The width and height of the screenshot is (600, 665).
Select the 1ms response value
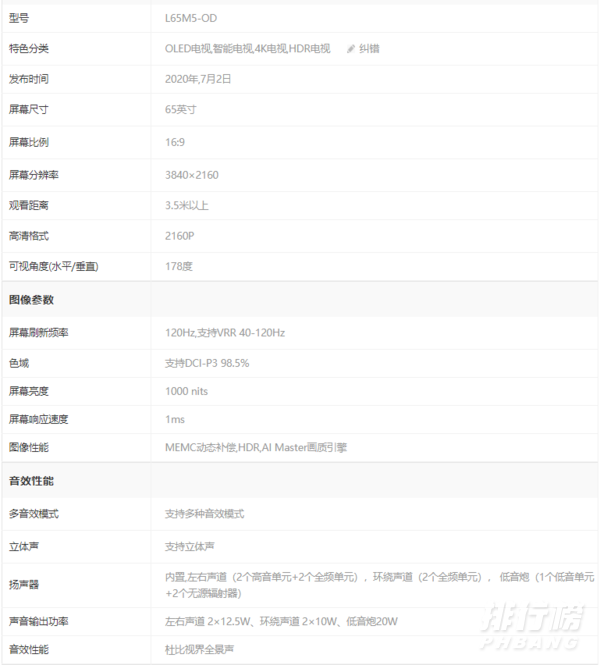coord(175,419)
